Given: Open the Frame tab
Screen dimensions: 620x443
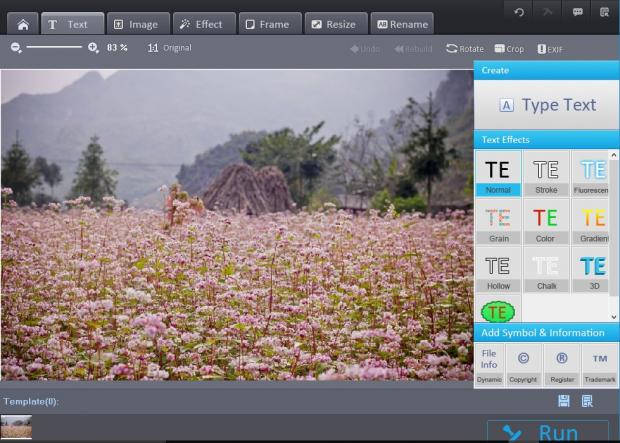Looking at the screenshot, I should point(267,24).
